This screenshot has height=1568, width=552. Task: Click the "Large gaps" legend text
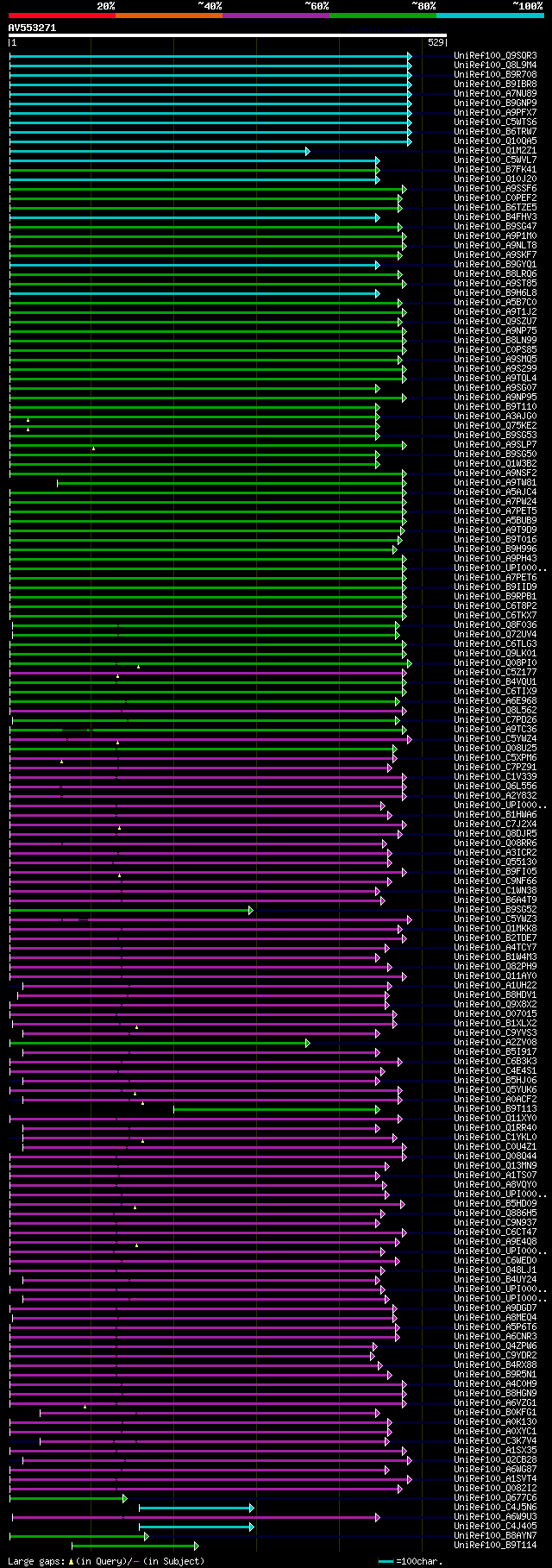pos(34,1561)
